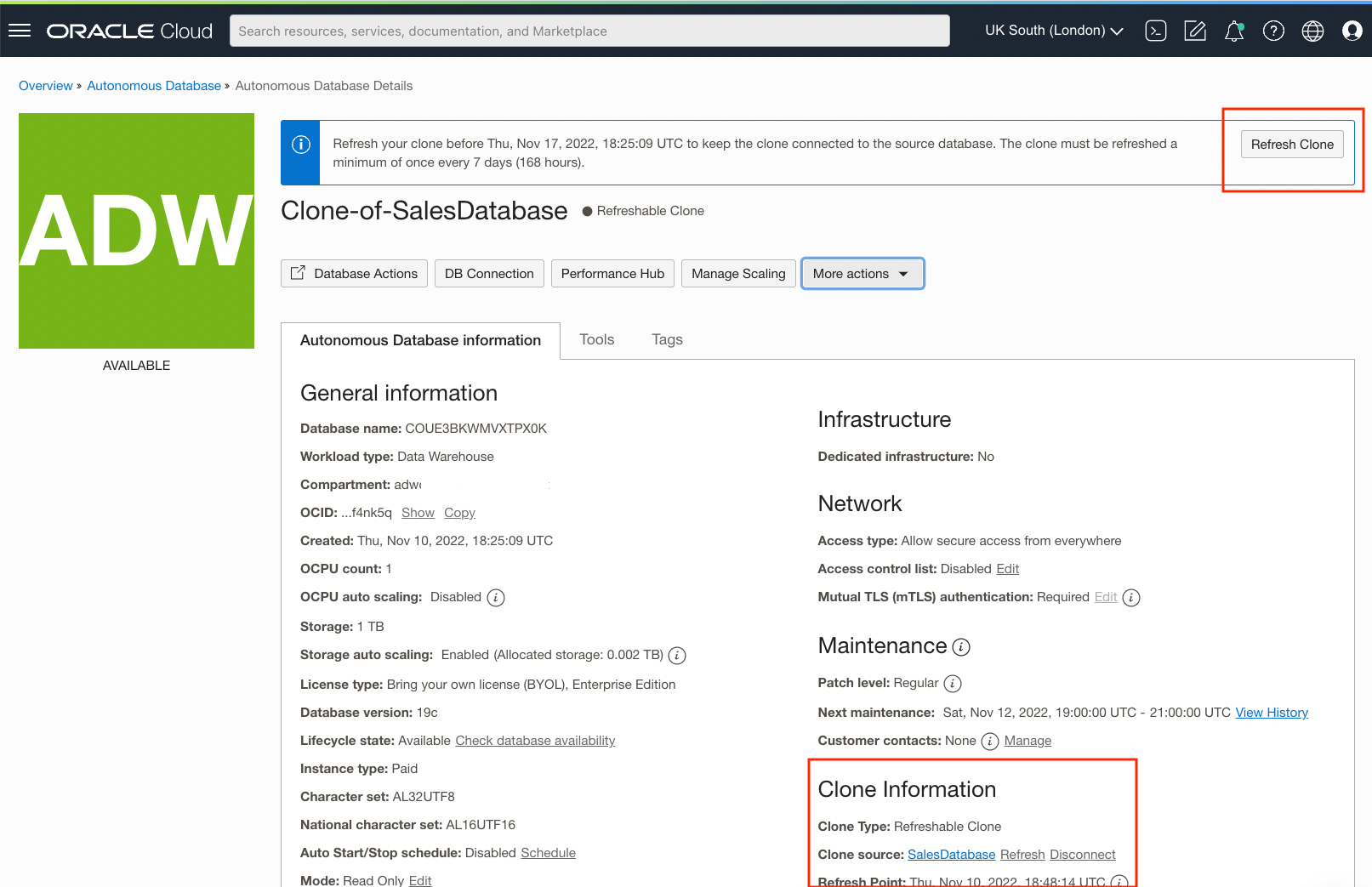Open the hamburger navigation menu

coord(20,31)
